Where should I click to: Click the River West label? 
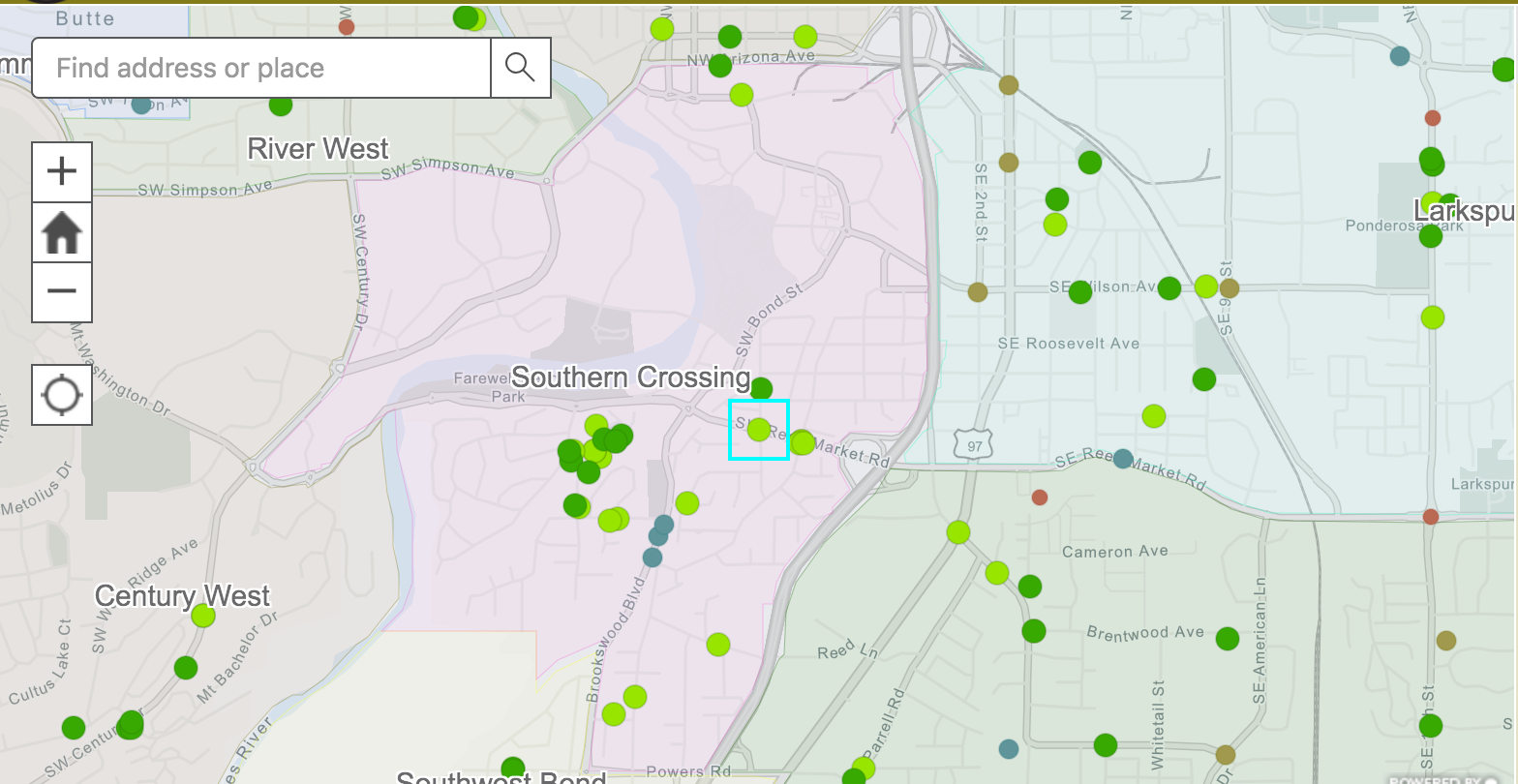pos(319,148)
